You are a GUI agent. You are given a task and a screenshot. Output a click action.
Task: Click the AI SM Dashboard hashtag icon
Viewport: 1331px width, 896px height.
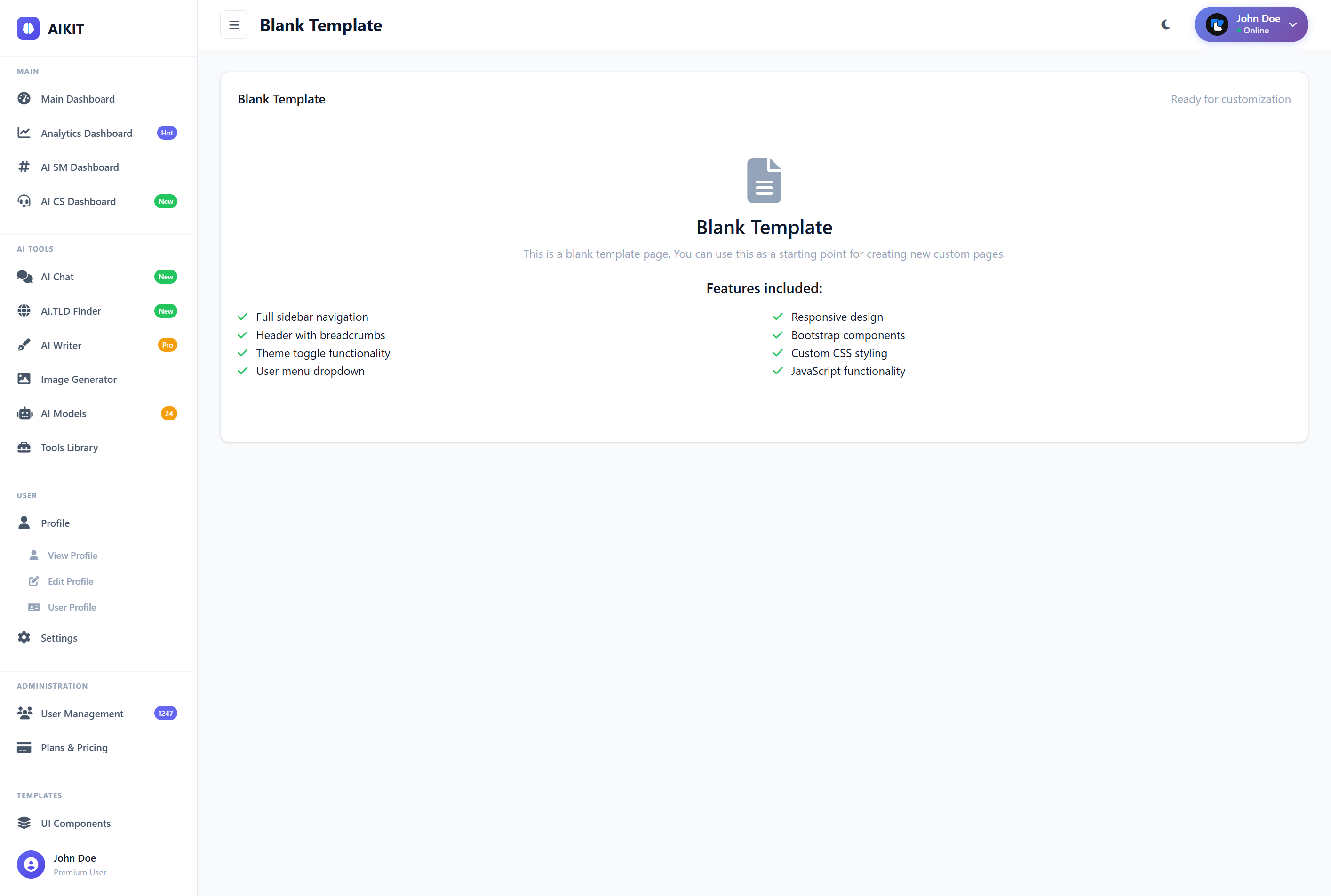click(24, 167)
